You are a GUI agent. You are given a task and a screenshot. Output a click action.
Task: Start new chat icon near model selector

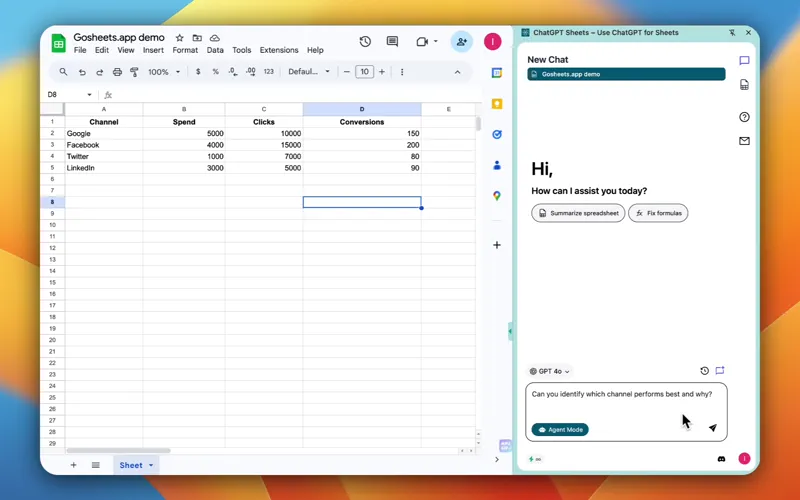click(x=720, y=370)
